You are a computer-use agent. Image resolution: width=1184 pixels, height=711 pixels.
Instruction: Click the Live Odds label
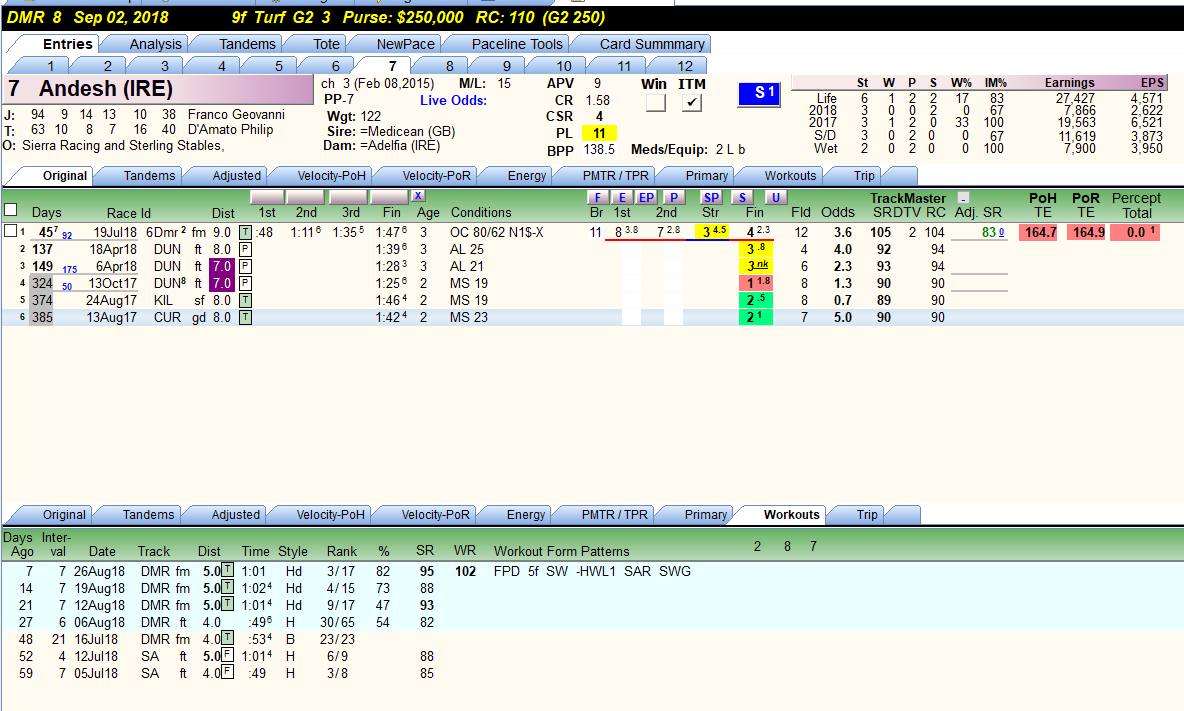coord(454,100)
